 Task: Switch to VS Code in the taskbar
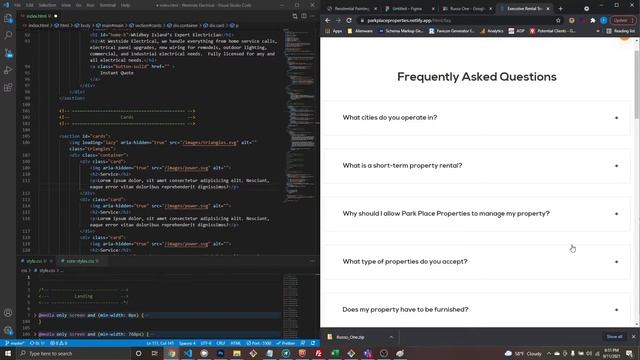pos(188,353)
